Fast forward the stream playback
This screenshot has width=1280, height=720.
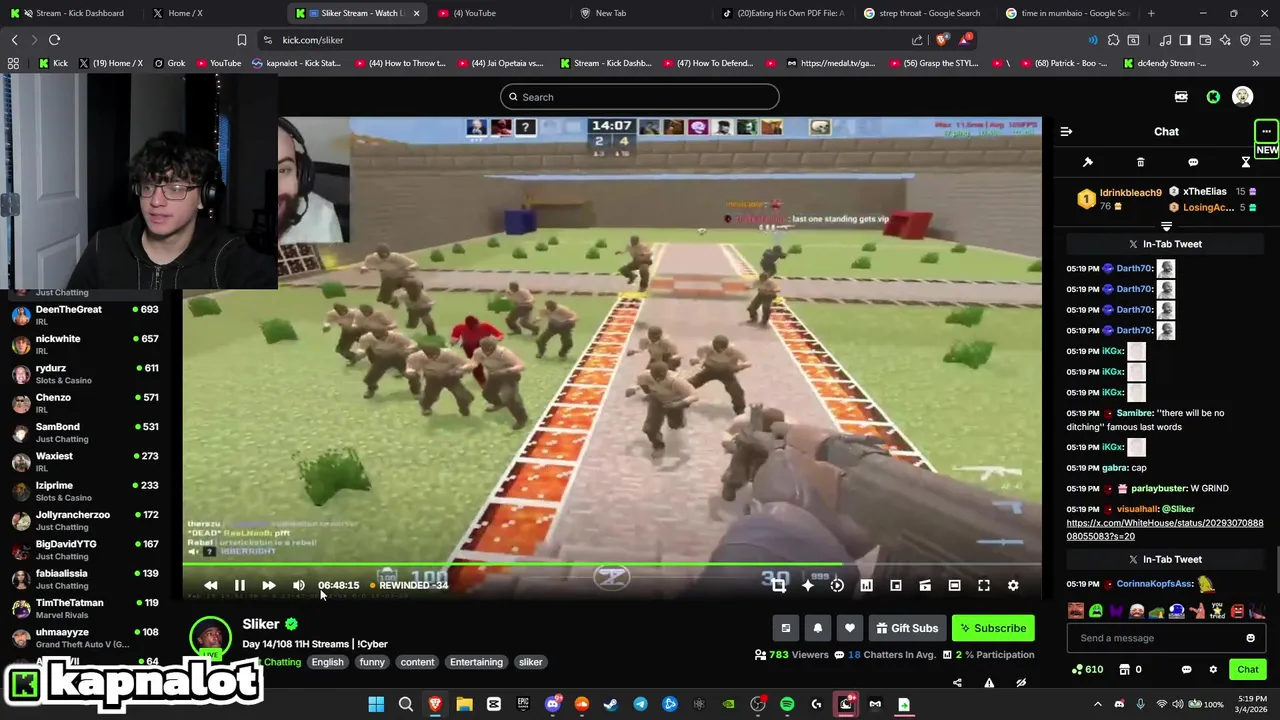tap(269, 585)
